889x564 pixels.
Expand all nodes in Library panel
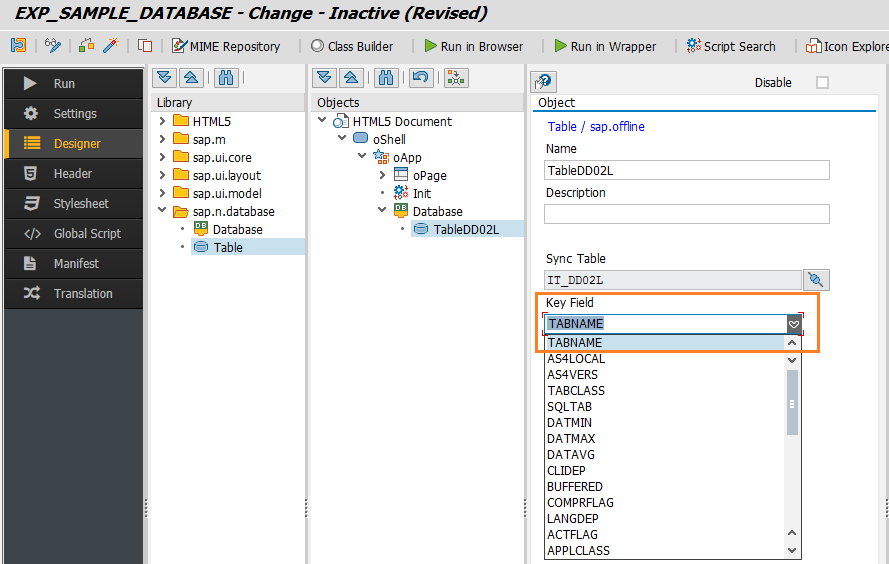click(164, 78)
